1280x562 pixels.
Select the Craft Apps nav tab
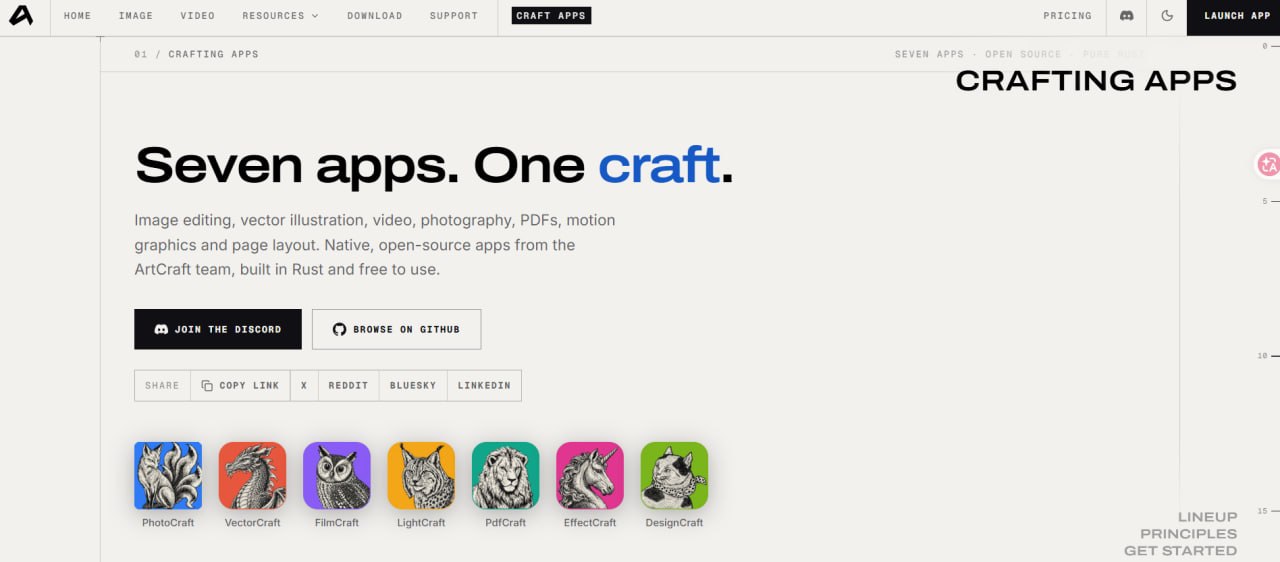coord(551,16)
